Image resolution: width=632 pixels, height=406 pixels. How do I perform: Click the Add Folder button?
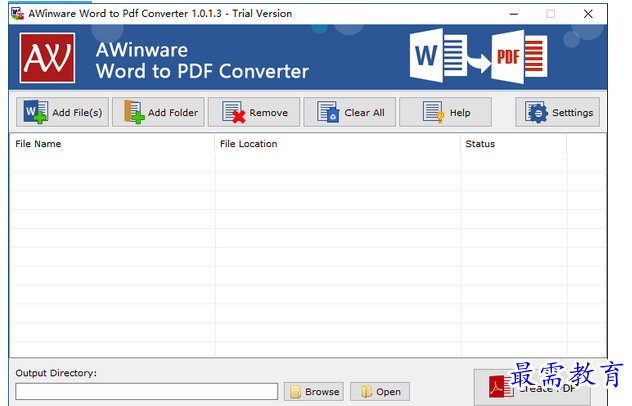[x=158, y=112]
